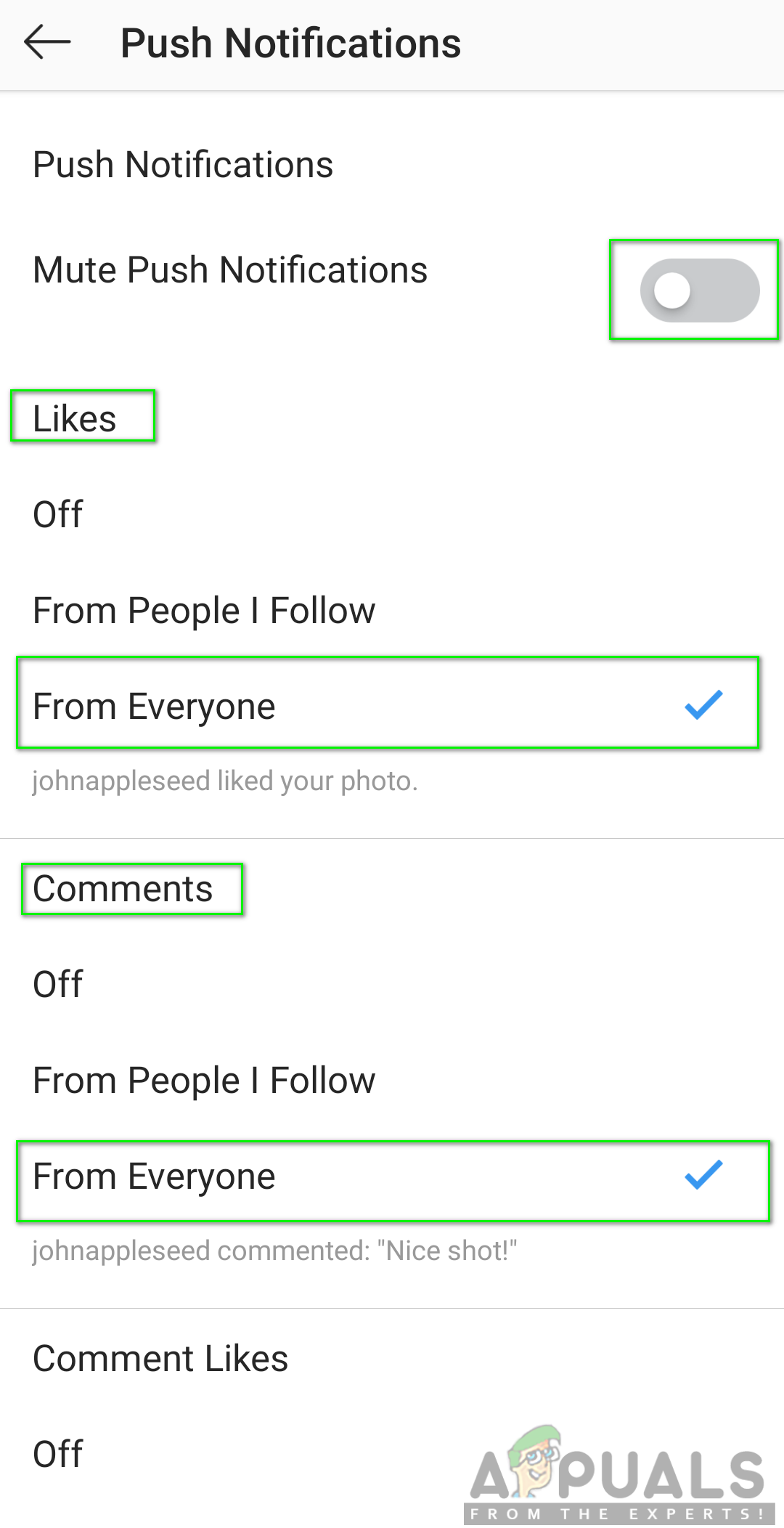The height and width of the screenshot is (1528, 784).
Task: Tap the back arrow icon
Action: 48,43
